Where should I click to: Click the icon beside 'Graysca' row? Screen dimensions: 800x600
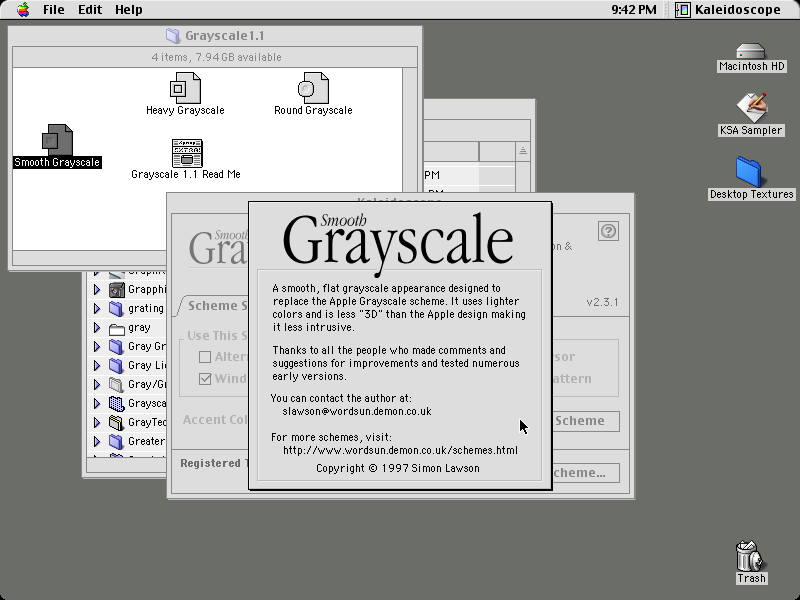coord(117,404)
